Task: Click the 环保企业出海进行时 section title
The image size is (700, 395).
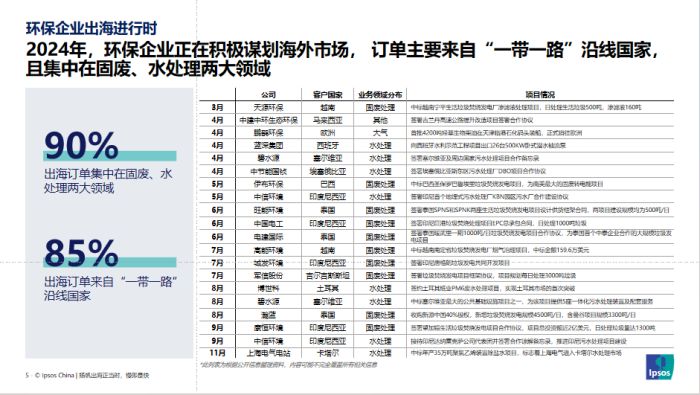Action: pos(92,28)
